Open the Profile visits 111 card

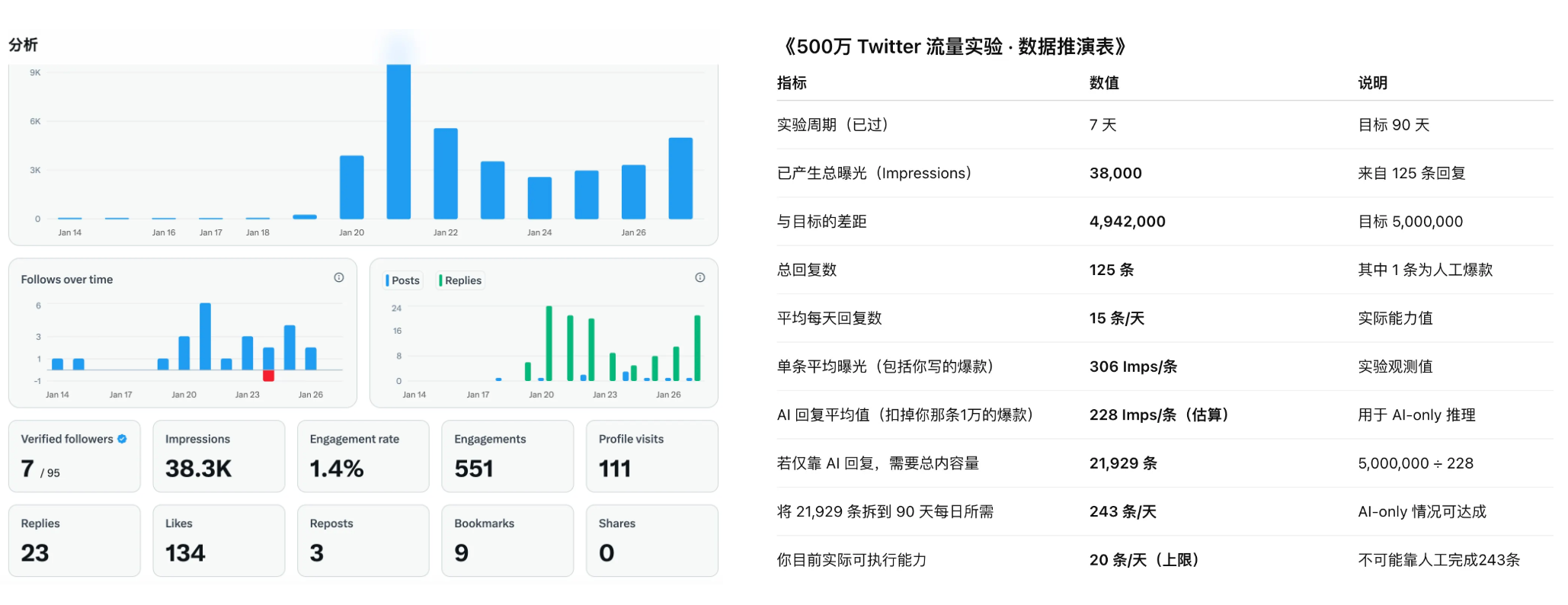click(651, 456)
